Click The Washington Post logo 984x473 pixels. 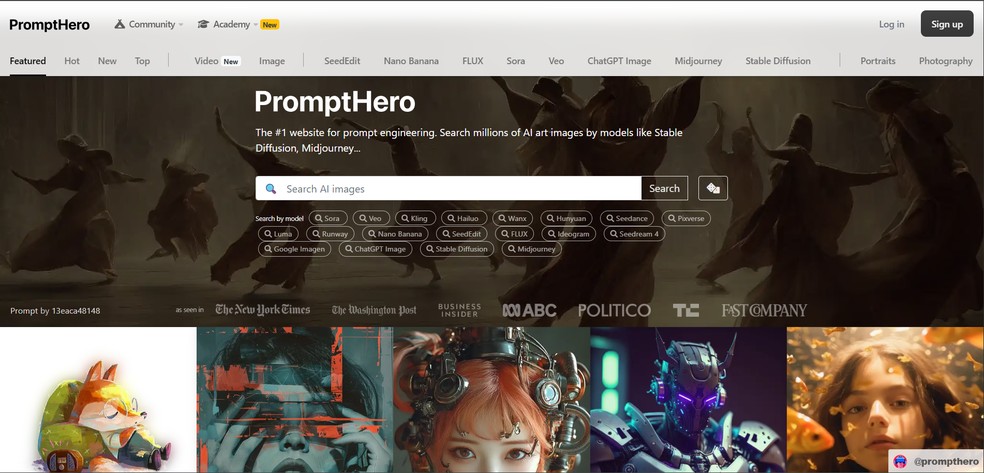click(x=374, y=310)
